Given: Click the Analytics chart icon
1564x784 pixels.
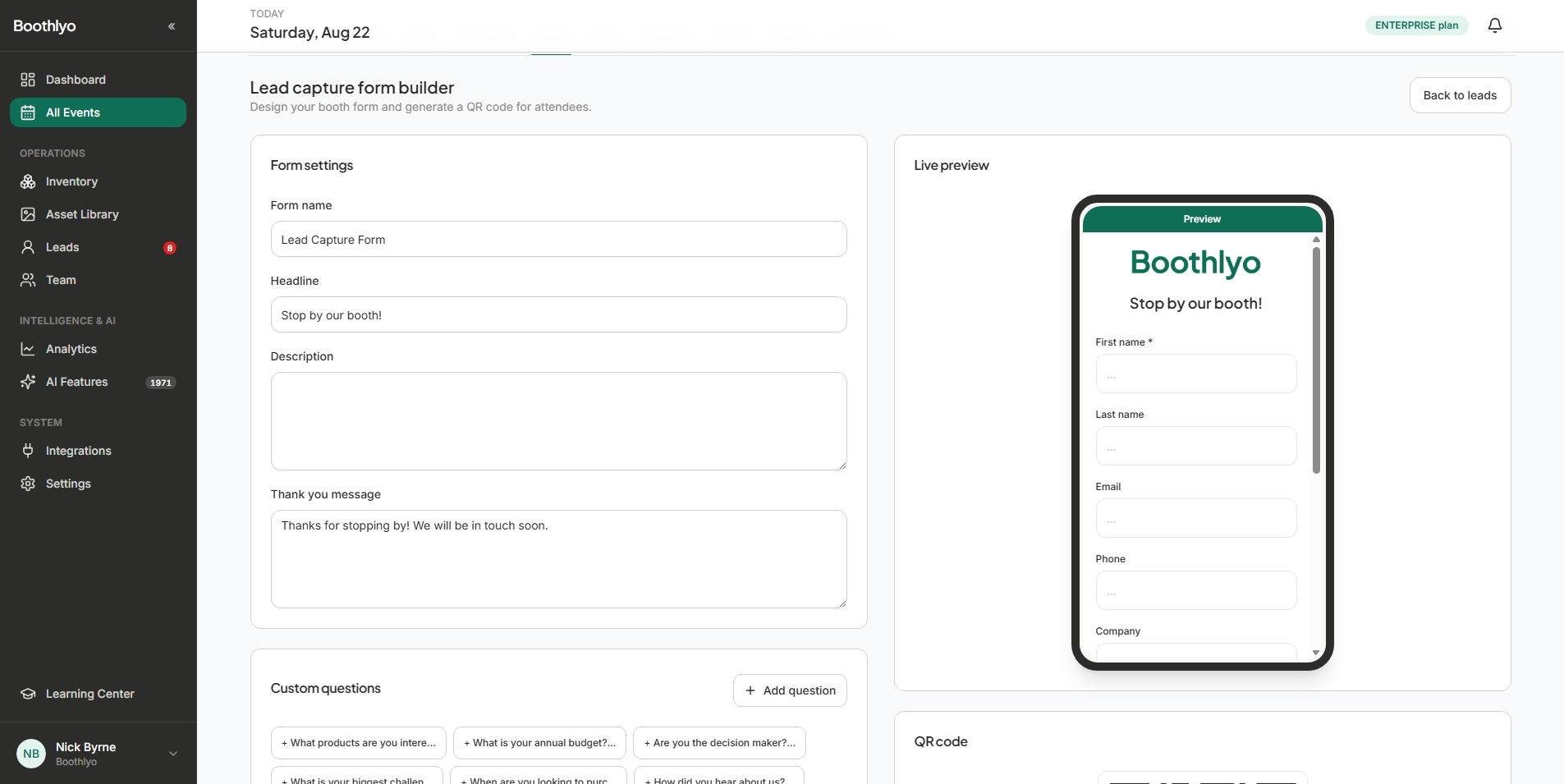Looking at the screenshot, I should (x=28, y=349).
